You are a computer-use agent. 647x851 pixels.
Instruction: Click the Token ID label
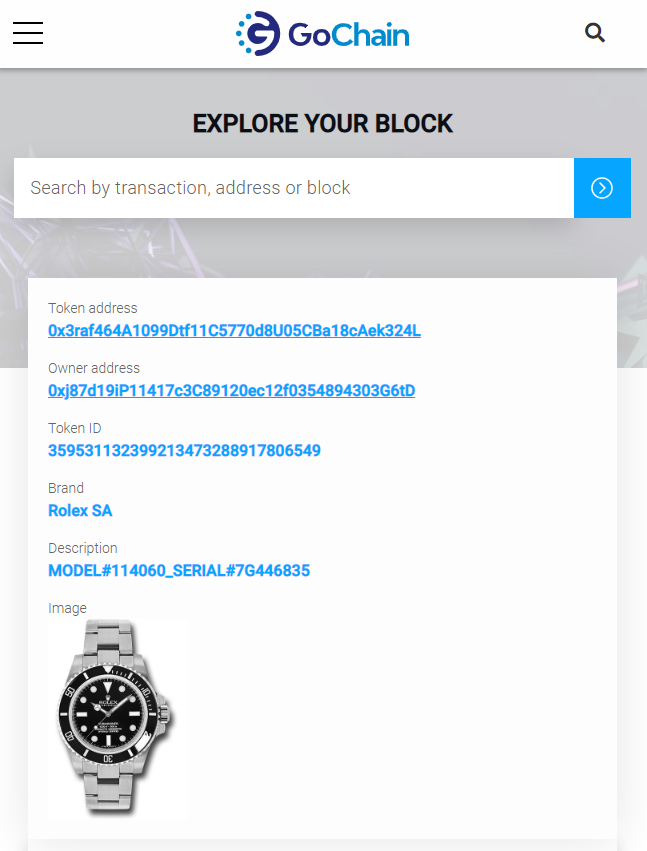[75, 428]
